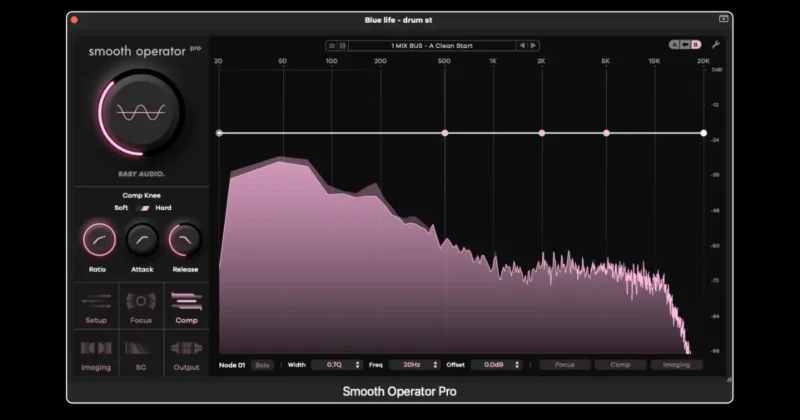Select B state in A/B compare

(695, 45)
